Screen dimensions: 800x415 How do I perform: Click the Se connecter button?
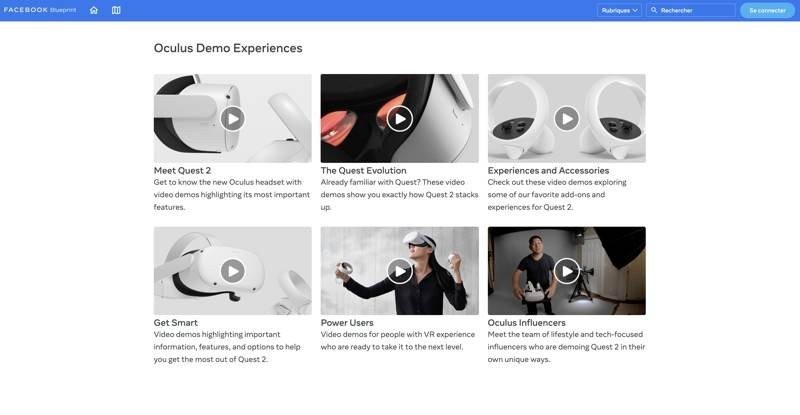click(x=767, y=10)
